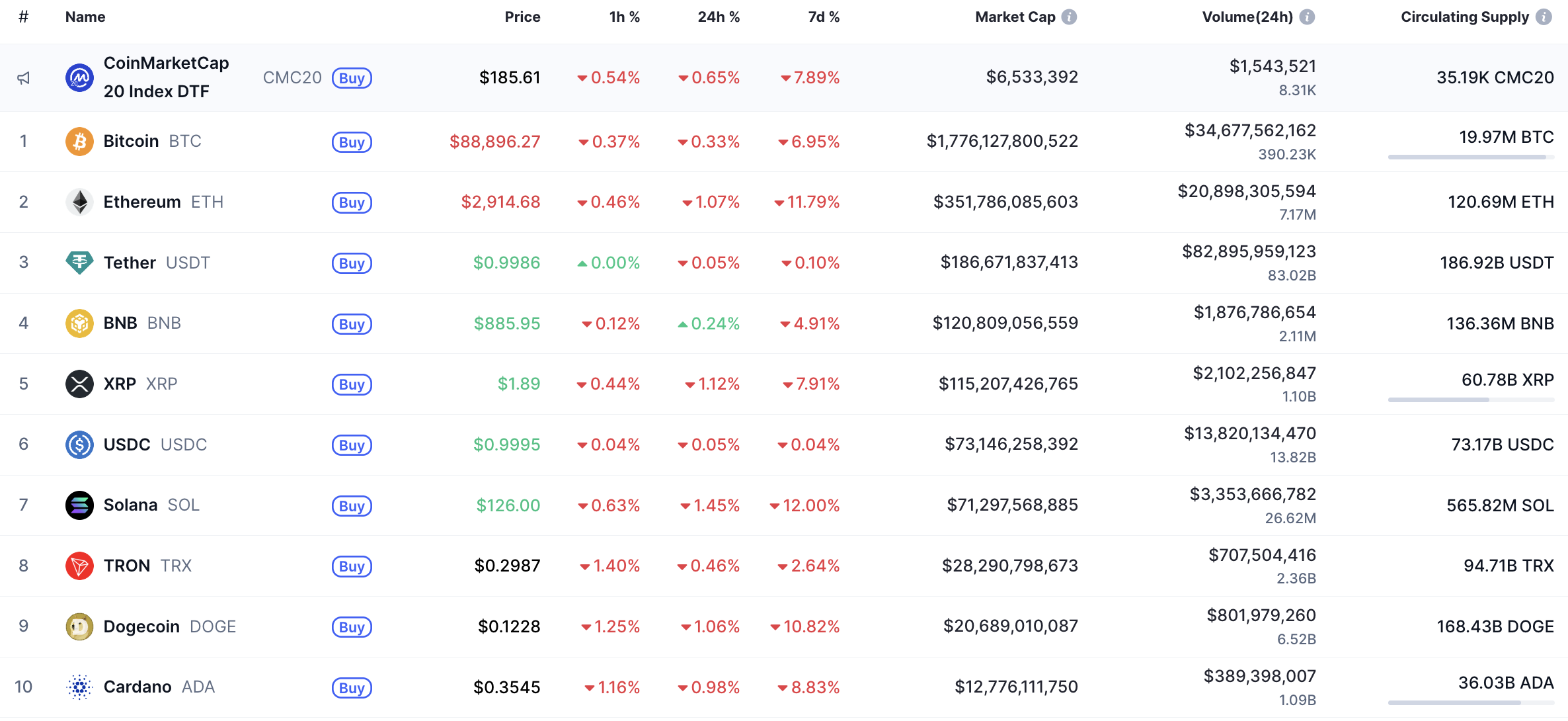
Task: Click Circulating Supply info icon
Action: (1544, 17)
